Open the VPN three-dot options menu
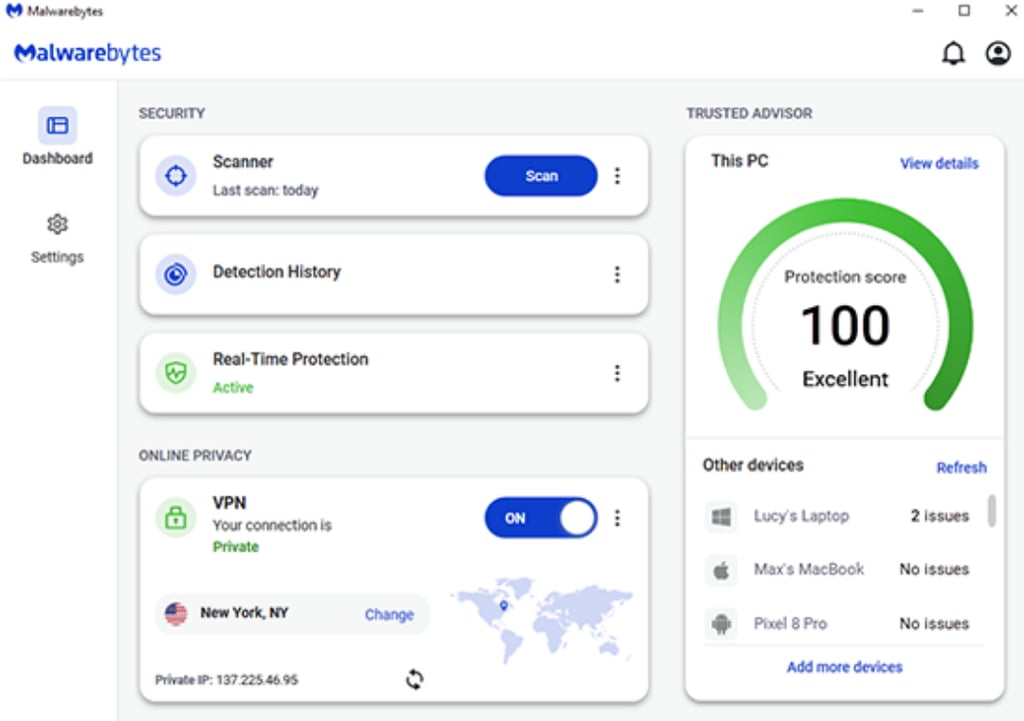Viewport: 1024px width, 721px height. (x=617, y=518)
